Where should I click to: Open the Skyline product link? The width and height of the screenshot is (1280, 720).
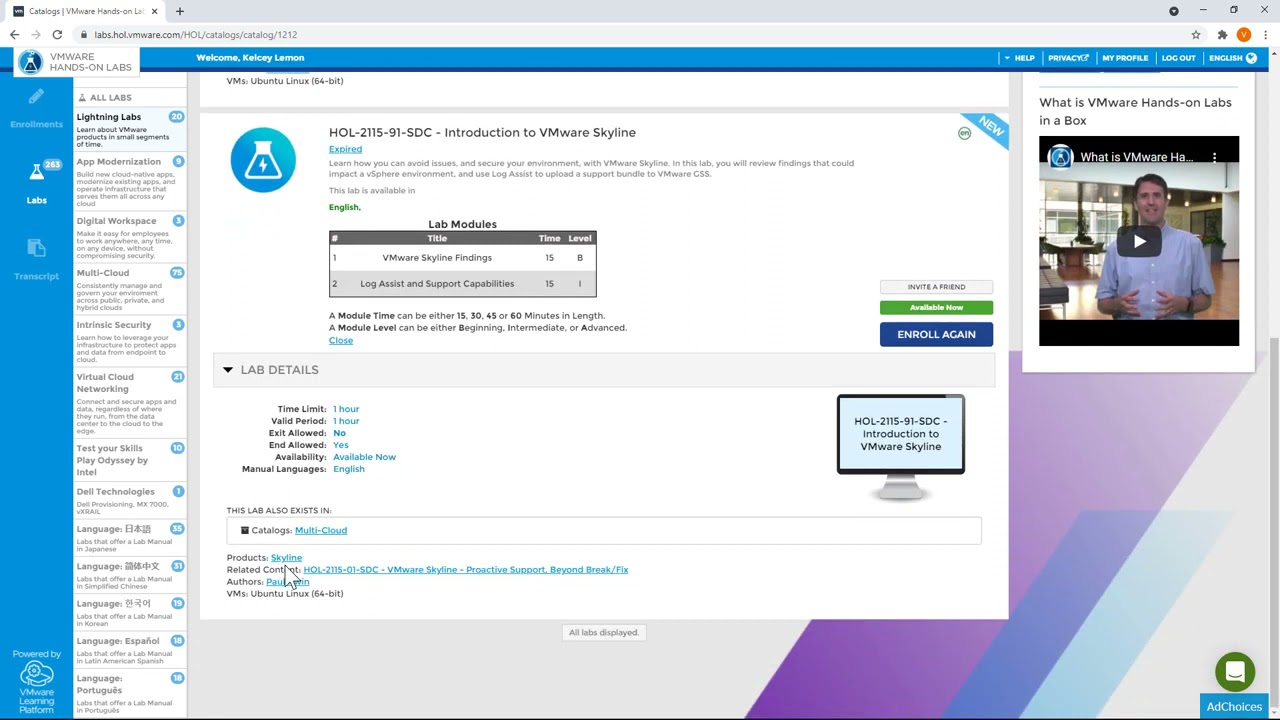(286, 558)
